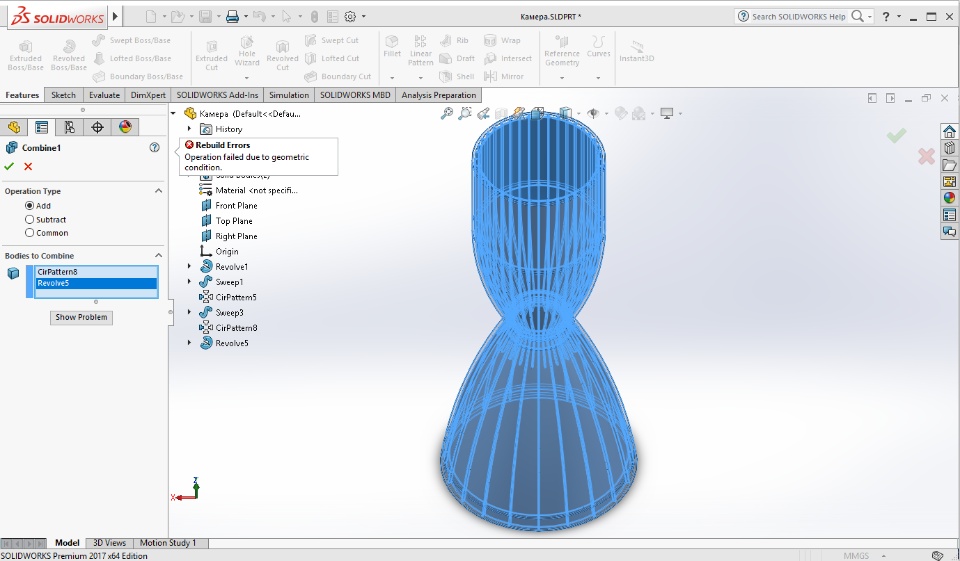
Task: Select the Model bottom tab
Action: pyautogui.click(x=67, y=543)
